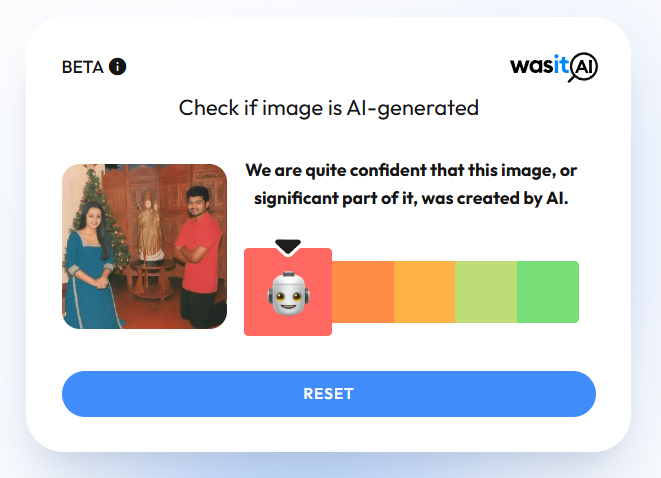Click the woman in blue dress in photo
The image size is (661, 478).
pos(90,264)
